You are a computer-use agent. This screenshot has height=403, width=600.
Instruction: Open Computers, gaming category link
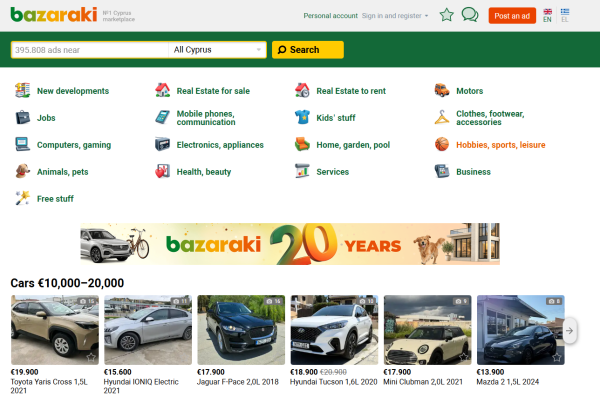coord(74,145)
